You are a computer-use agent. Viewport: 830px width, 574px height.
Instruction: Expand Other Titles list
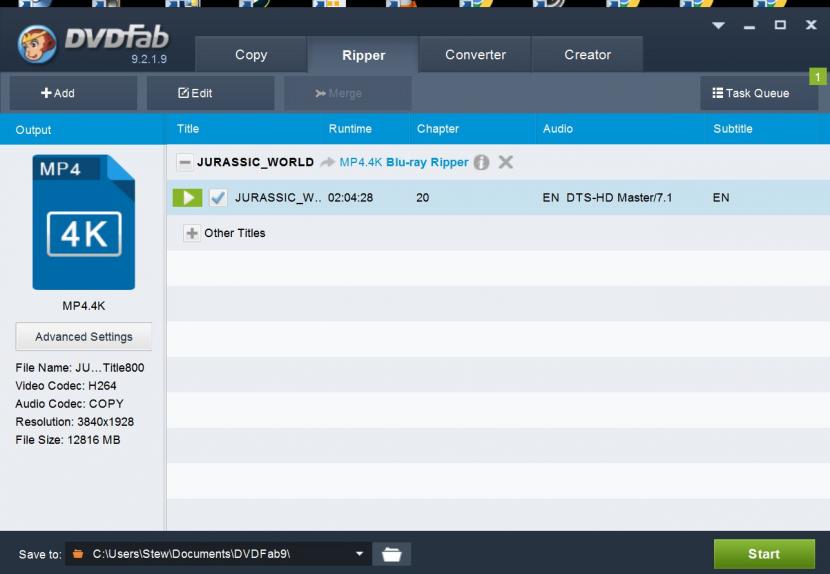point(192,233)
